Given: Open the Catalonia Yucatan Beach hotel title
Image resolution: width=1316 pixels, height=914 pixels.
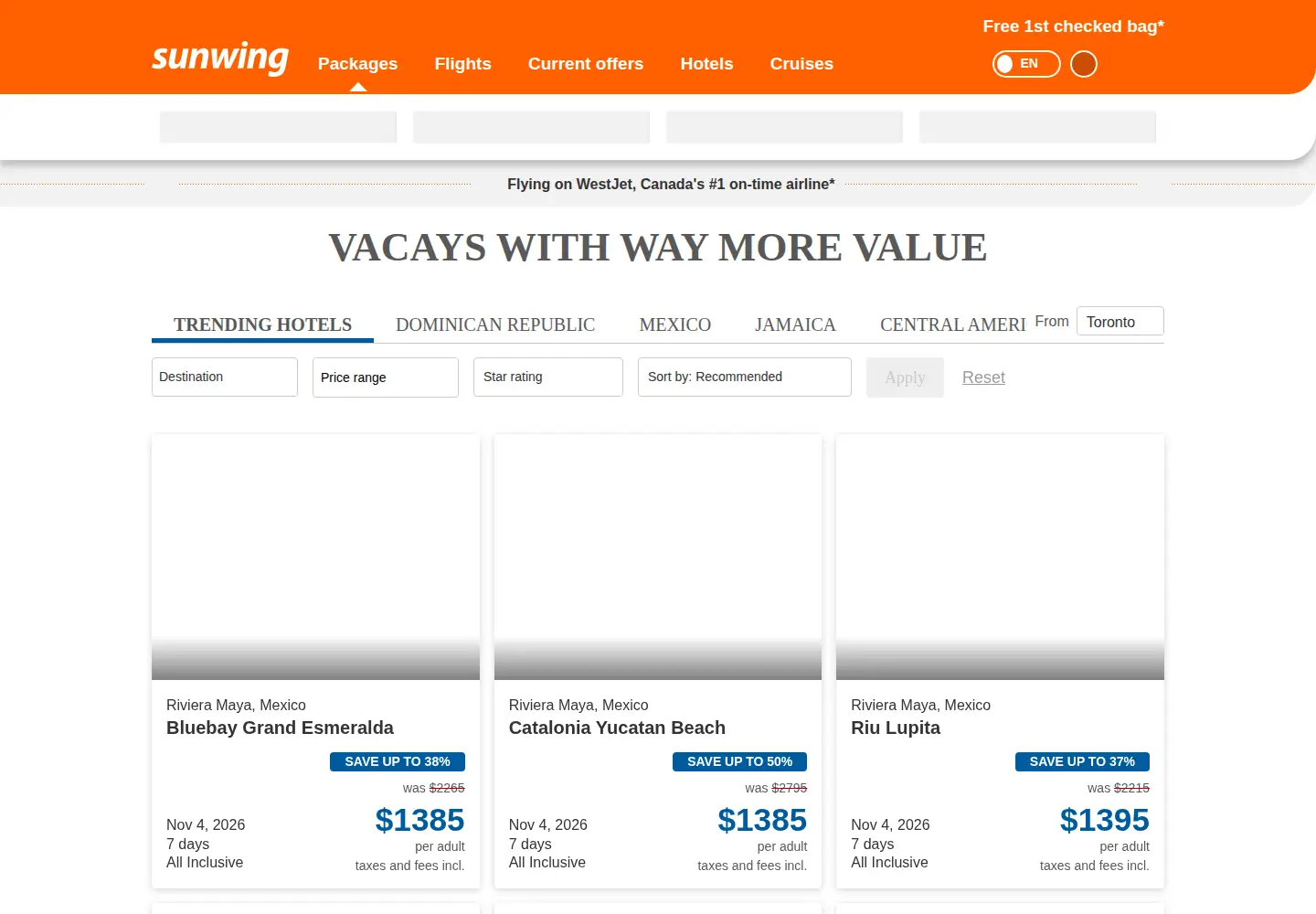Looking at the screenshot, I should pyautogui.click(x=617, y=728).
